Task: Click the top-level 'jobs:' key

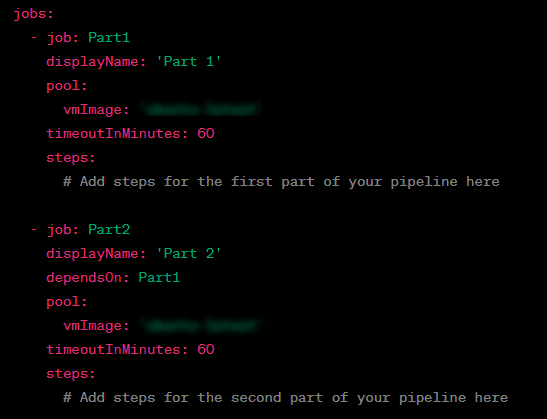Action: [x=33, y=14]
